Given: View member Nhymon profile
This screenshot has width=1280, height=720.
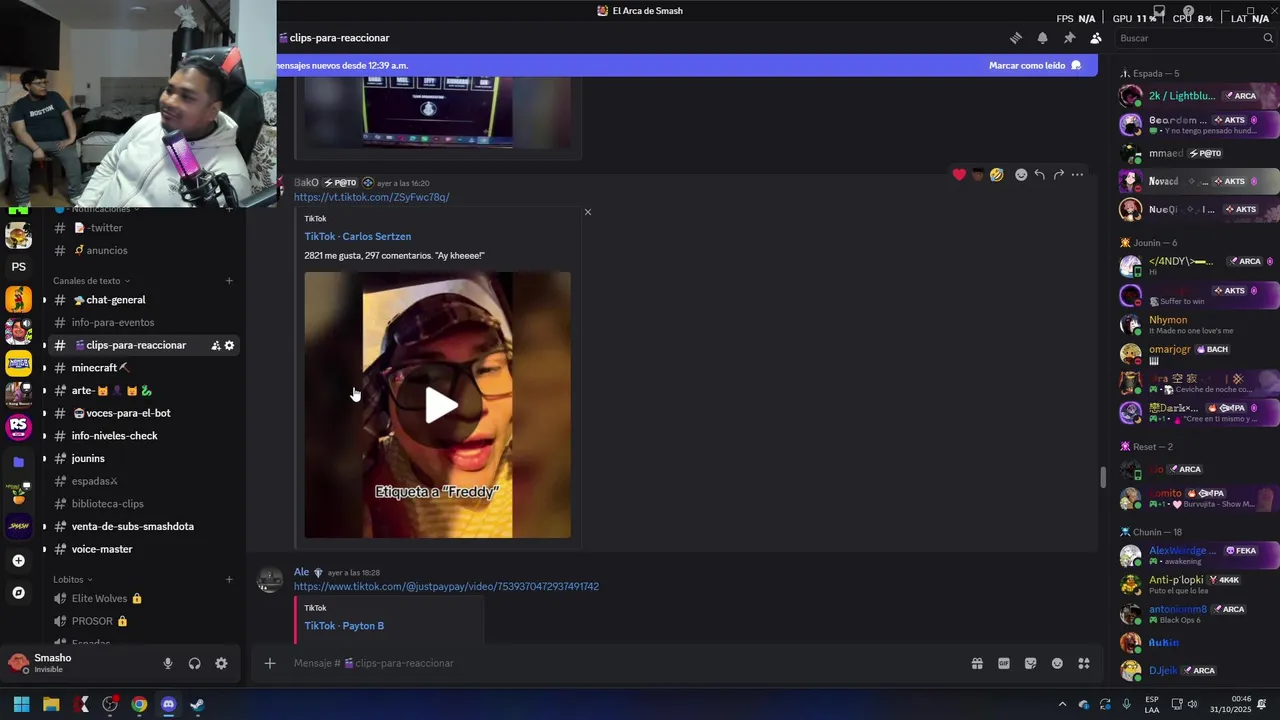Looking at the screenshot, I should (x=1198, y=325).
